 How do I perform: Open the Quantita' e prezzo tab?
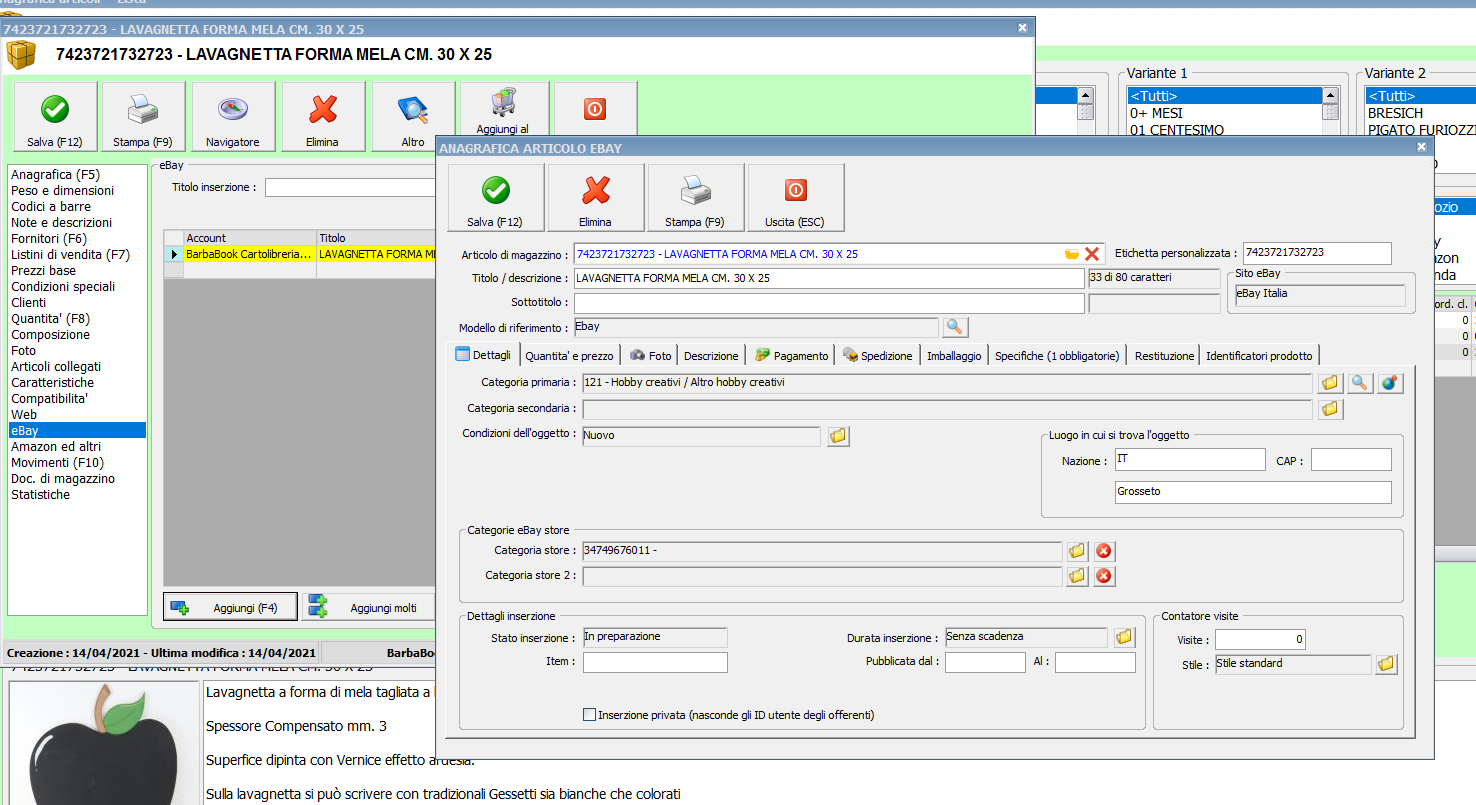click(x=569, y=356)
